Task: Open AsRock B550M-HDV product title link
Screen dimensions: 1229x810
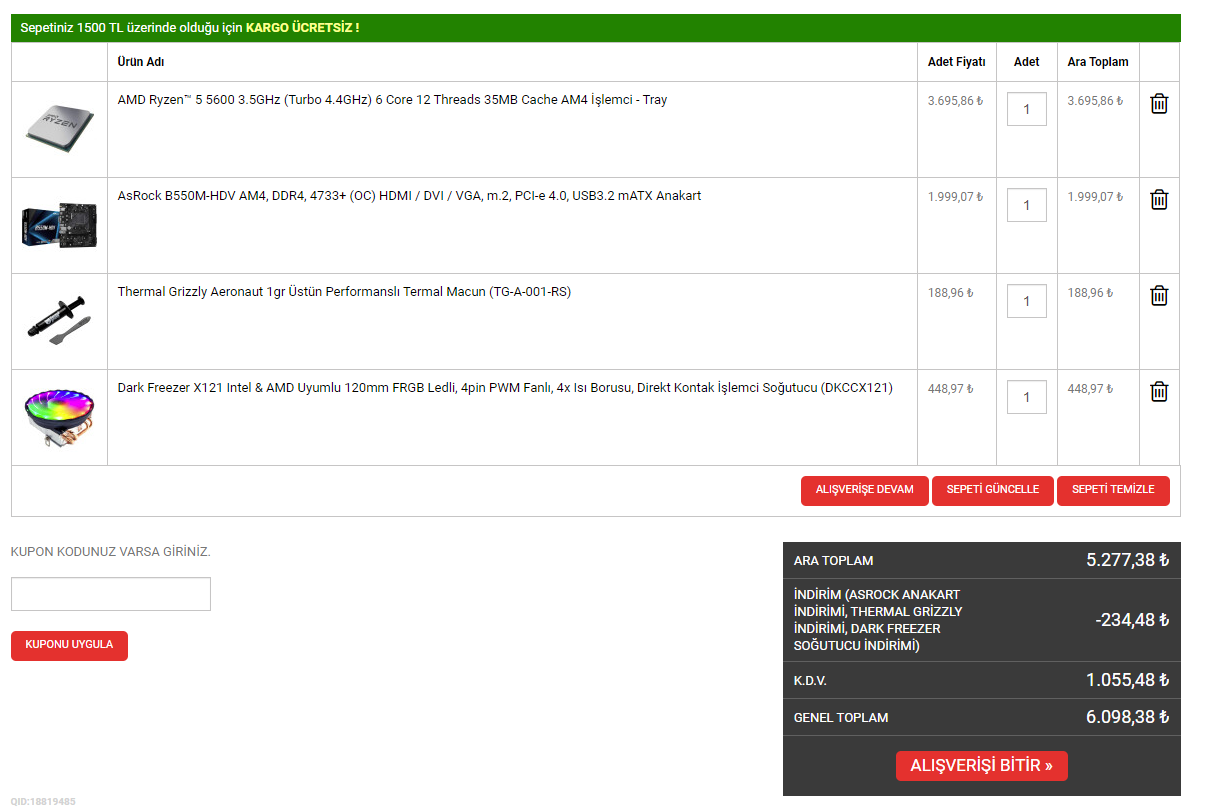Action: [409, 196]
